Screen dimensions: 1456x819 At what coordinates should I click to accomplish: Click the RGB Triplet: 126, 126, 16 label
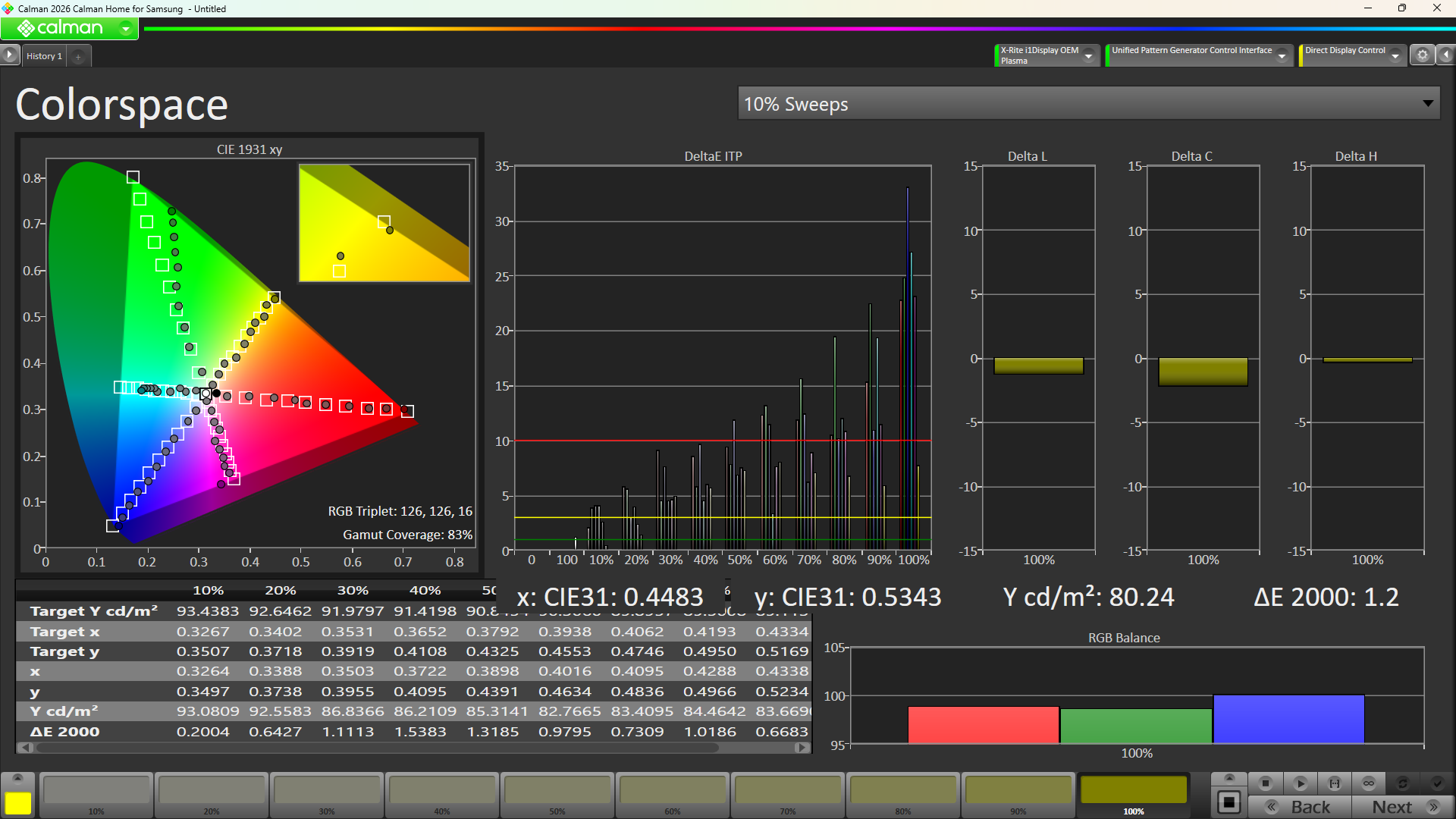(400, 511)
